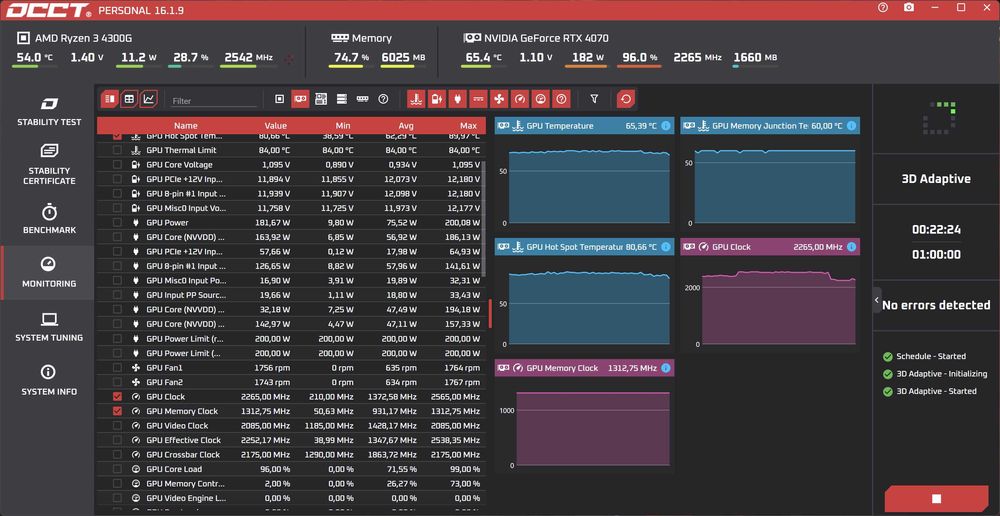This screenshot has height=516, width=1000.
Task: Open the funnel filter options icon
Action: [x=594, y=99]
